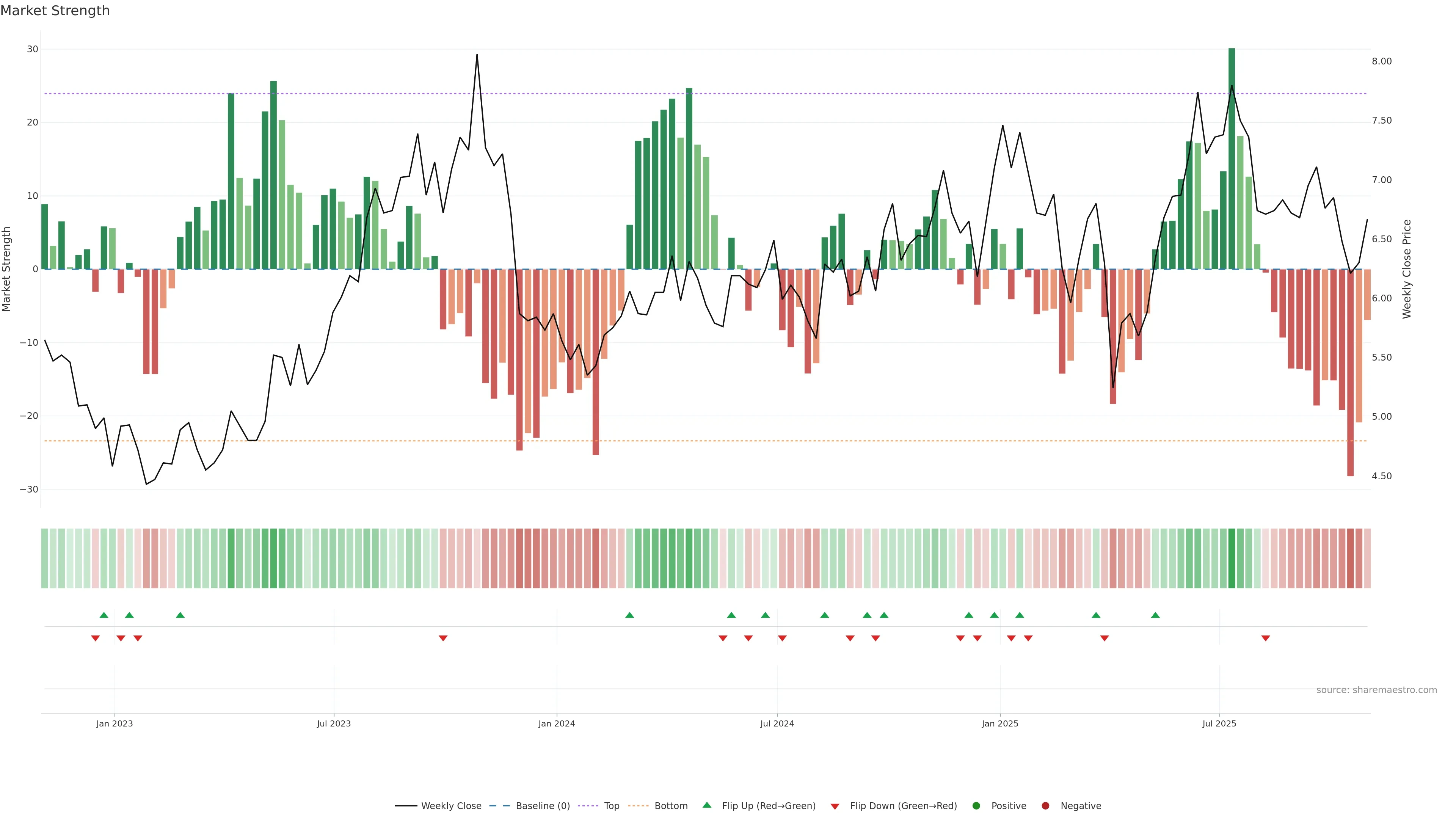Click the last red flip-down marker after Jul 2025
The width and height of the screenshot is (1456, 819).
[x=1266, y=638]
